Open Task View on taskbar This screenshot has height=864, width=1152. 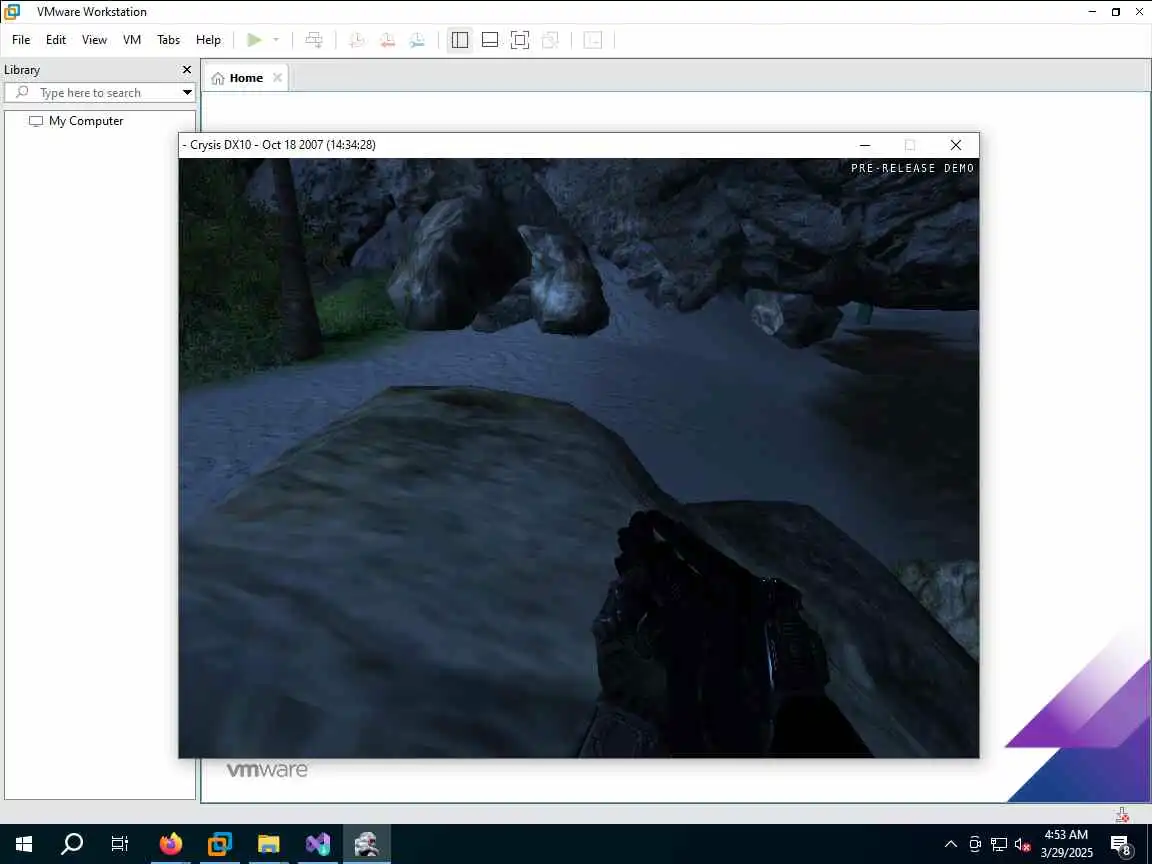(120, 843)
